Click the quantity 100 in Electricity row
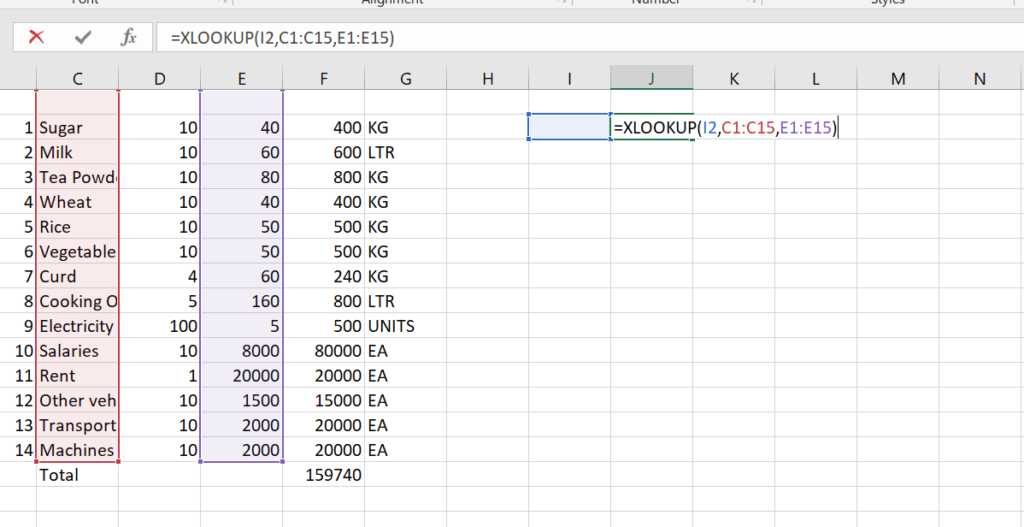 coord(160,326)
